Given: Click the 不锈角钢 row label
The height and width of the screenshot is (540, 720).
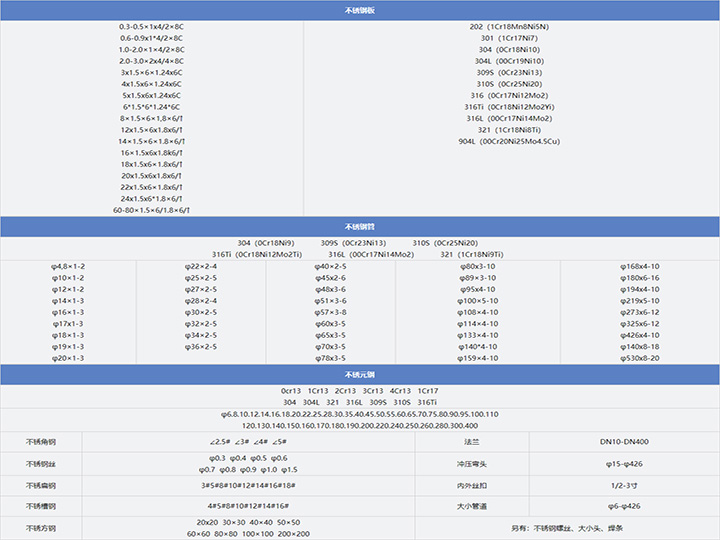Looking at the screenshot, I should point(41,442).
